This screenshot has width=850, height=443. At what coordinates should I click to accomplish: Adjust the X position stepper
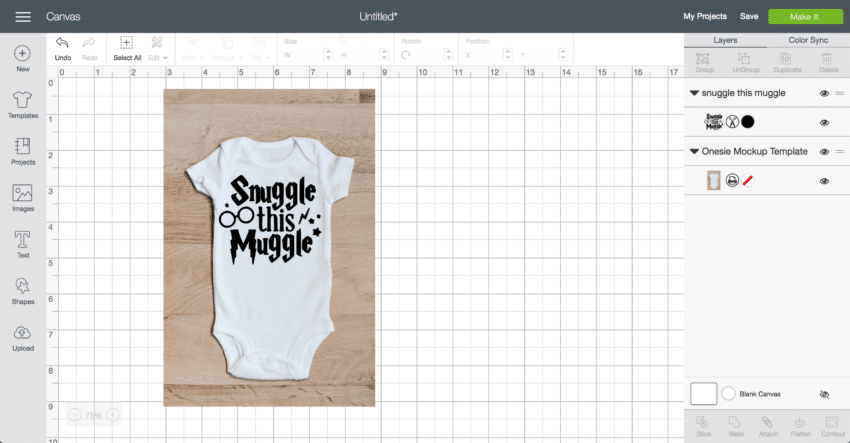coord(507,55)
